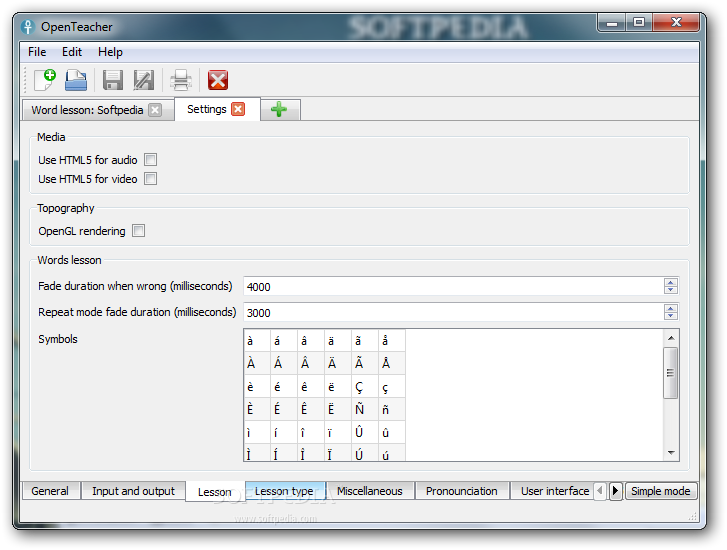Grab the window resize grip corner
This screenshot has height=550, width=727.
point(693,517)
